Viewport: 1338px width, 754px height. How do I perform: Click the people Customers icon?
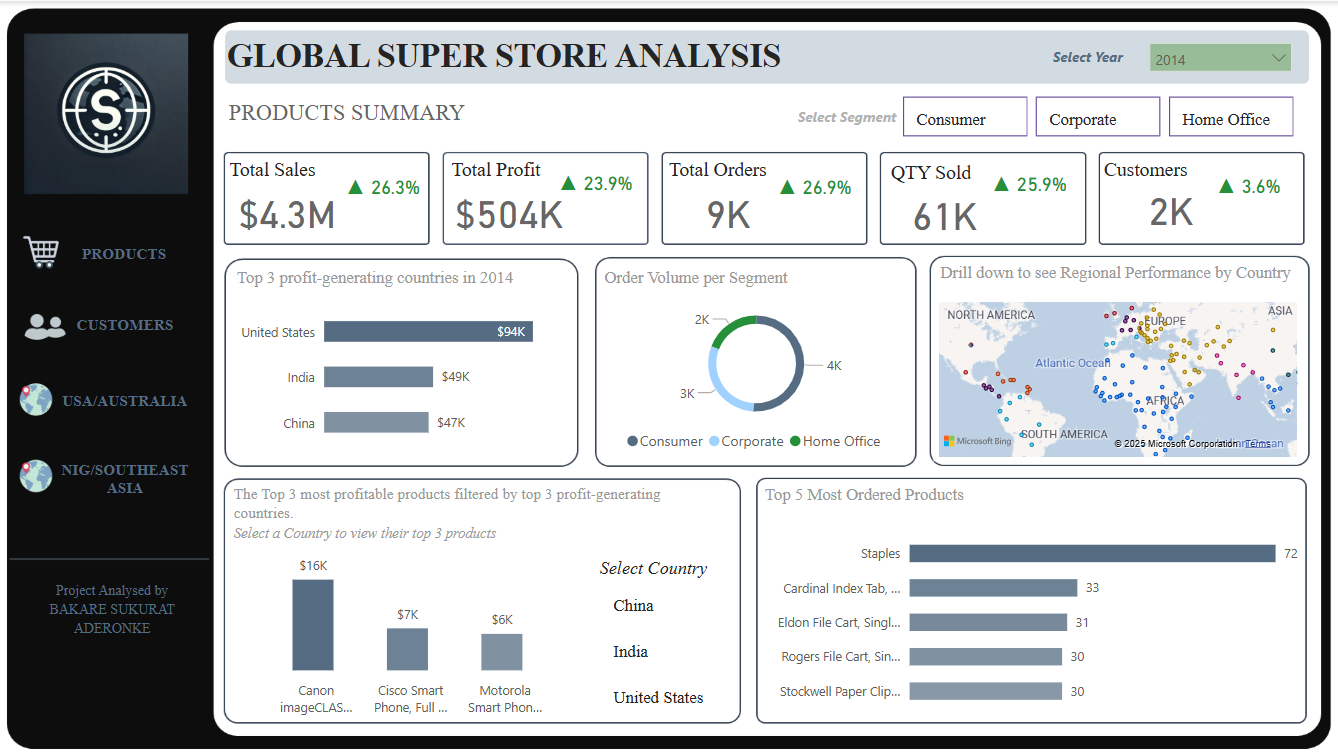[x=45, y=326]
